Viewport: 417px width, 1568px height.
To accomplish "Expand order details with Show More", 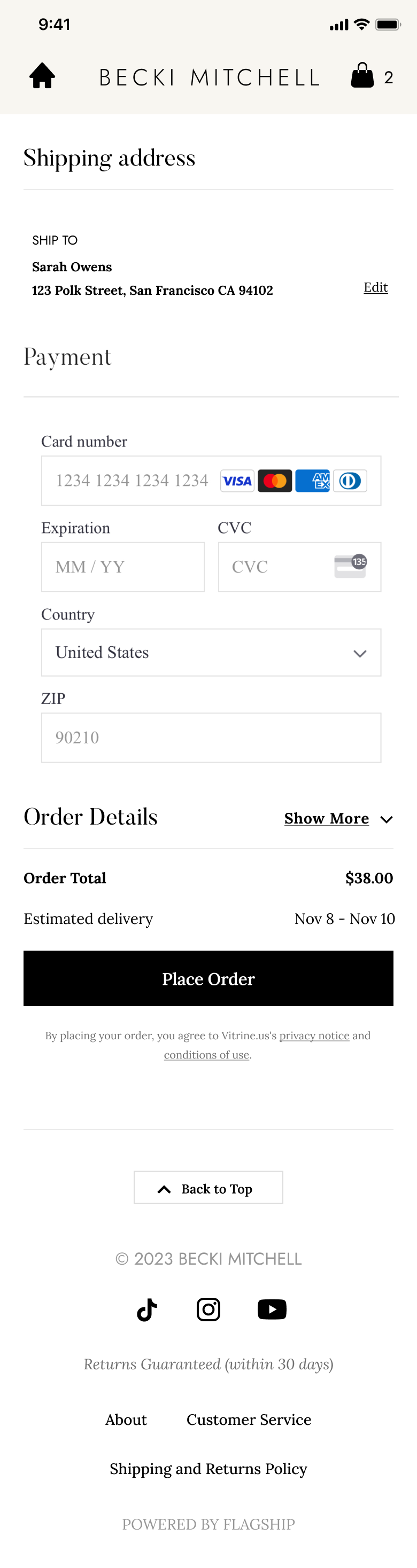I will point(327,819).
